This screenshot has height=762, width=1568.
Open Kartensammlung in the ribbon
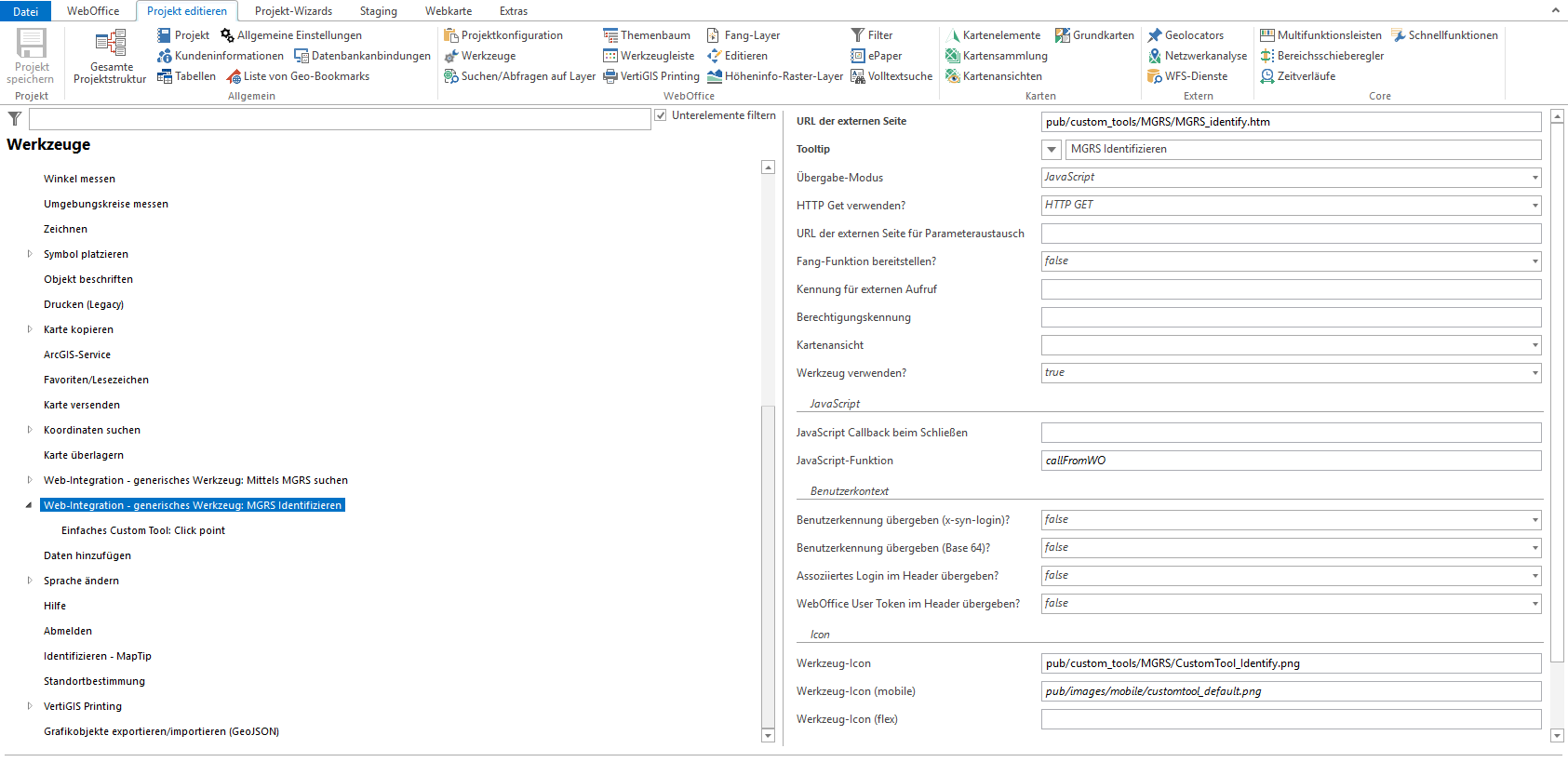[997, 56]
